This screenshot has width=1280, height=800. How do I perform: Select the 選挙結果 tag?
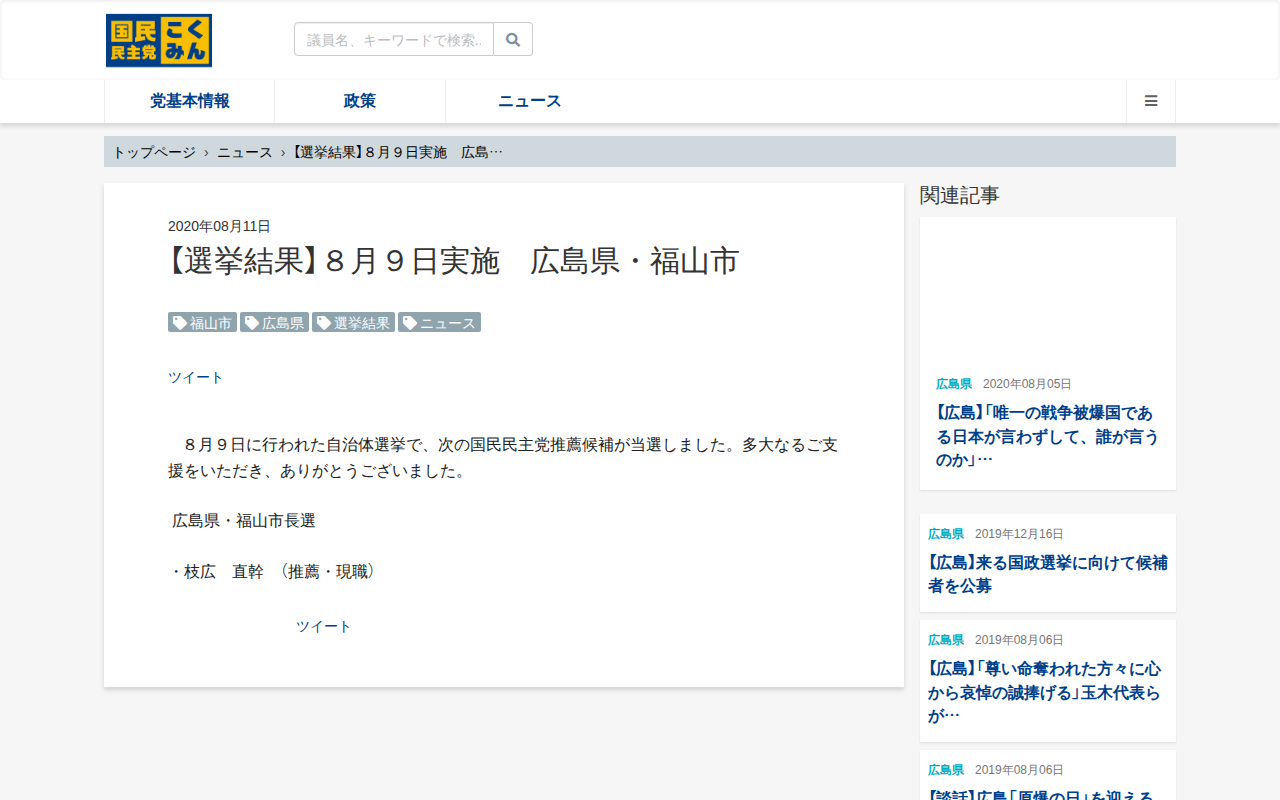[x=353, y=322]
